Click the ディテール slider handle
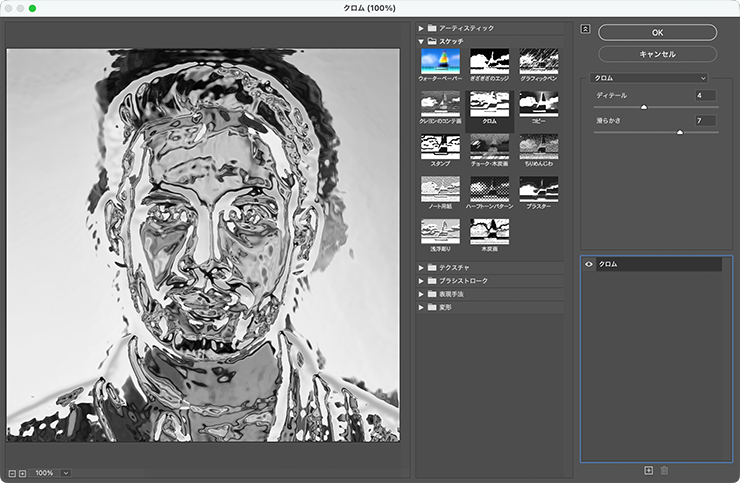The width and height of the screenshot is (740, 483). pos(643,106)
